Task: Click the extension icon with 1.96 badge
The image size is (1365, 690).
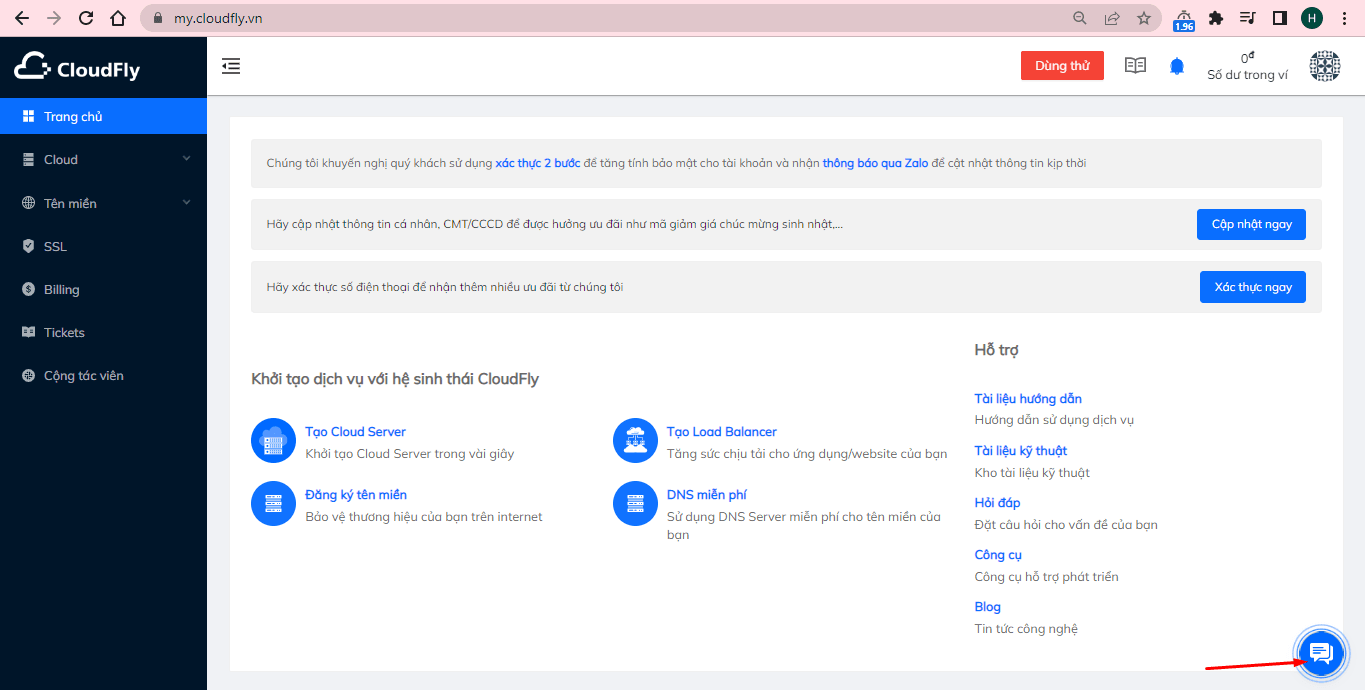Action: [1184, 20]
